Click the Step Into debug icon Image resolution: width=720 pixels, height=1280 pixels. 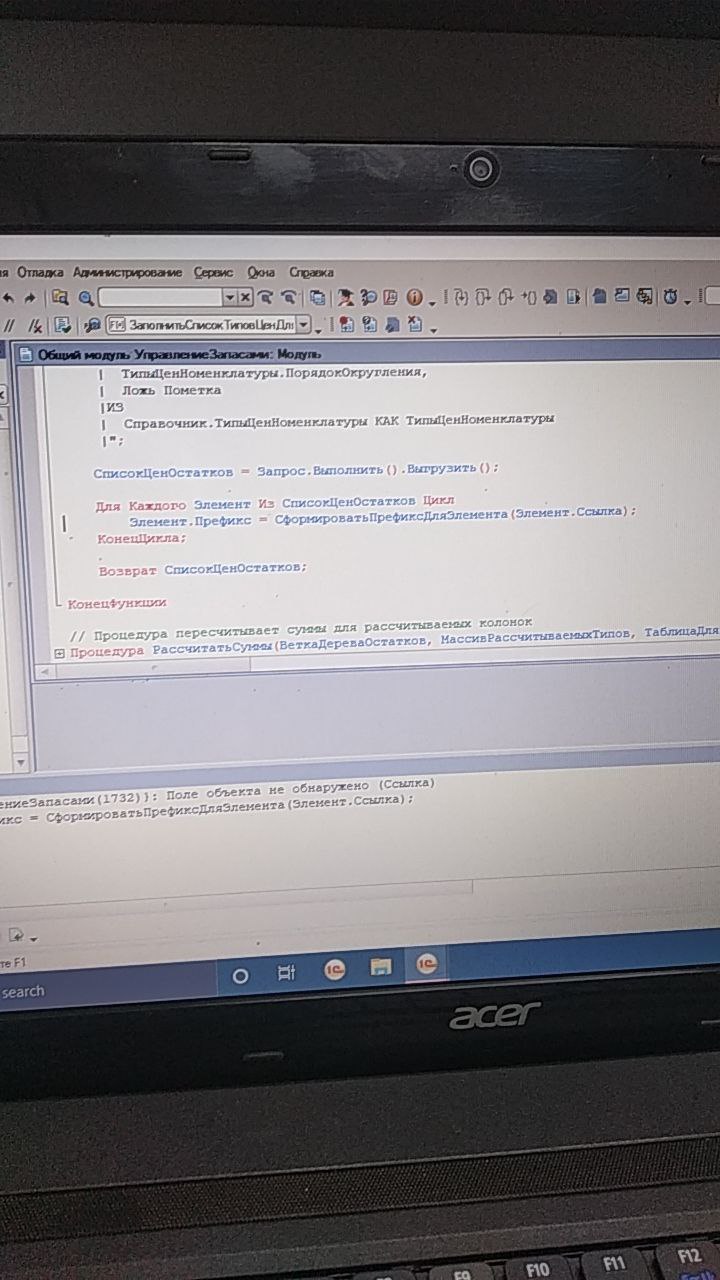tap(461, 297)
